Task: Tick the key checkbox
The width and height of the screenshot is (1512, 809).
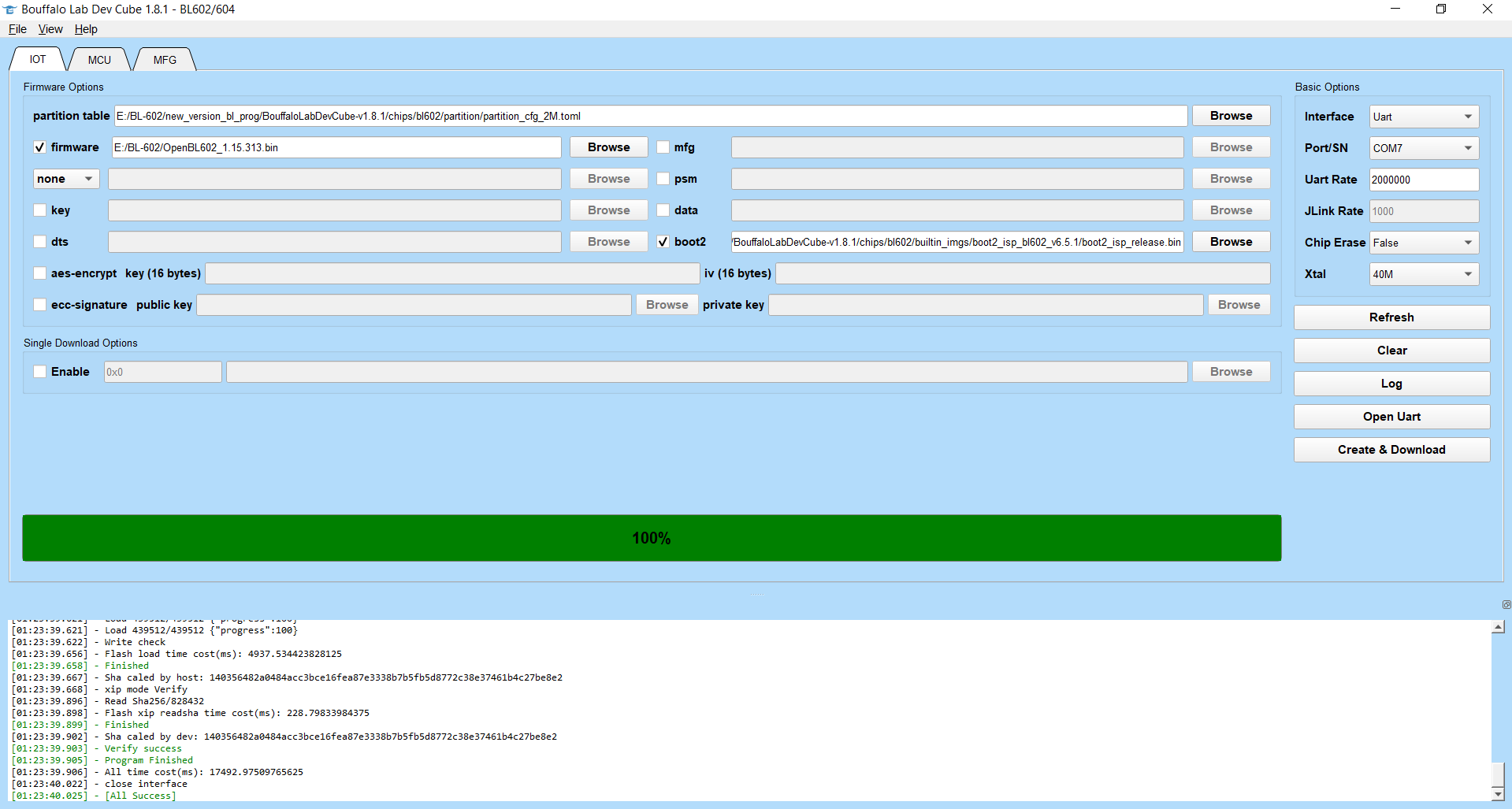Action: (x=40, y=210)
